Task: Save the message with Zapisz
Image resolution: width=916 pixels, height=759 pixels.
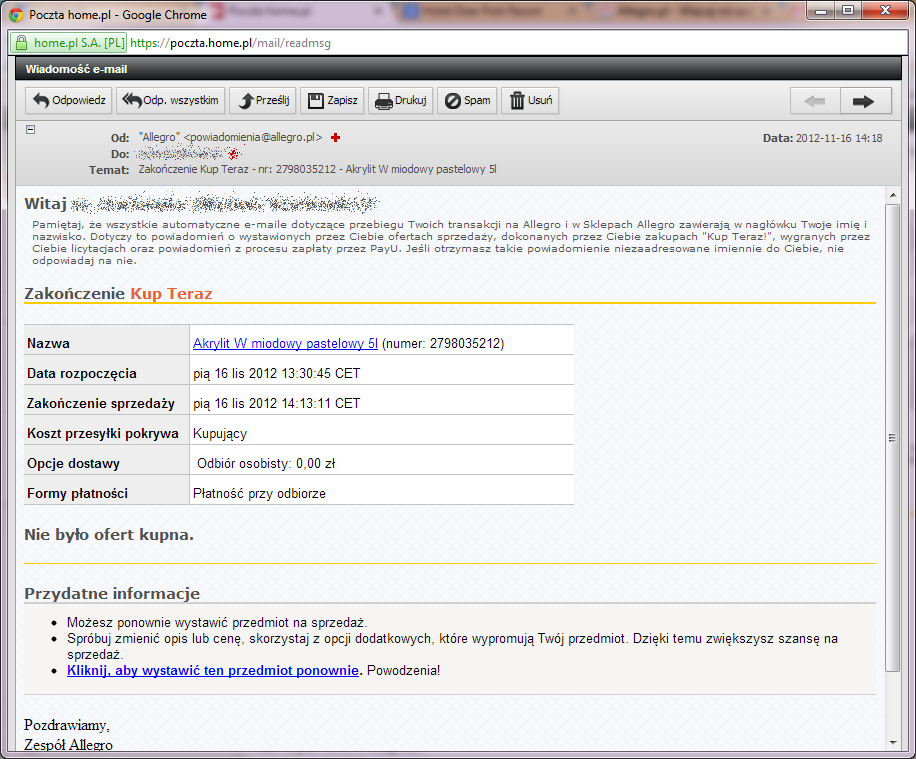Action: pos(332,100)
